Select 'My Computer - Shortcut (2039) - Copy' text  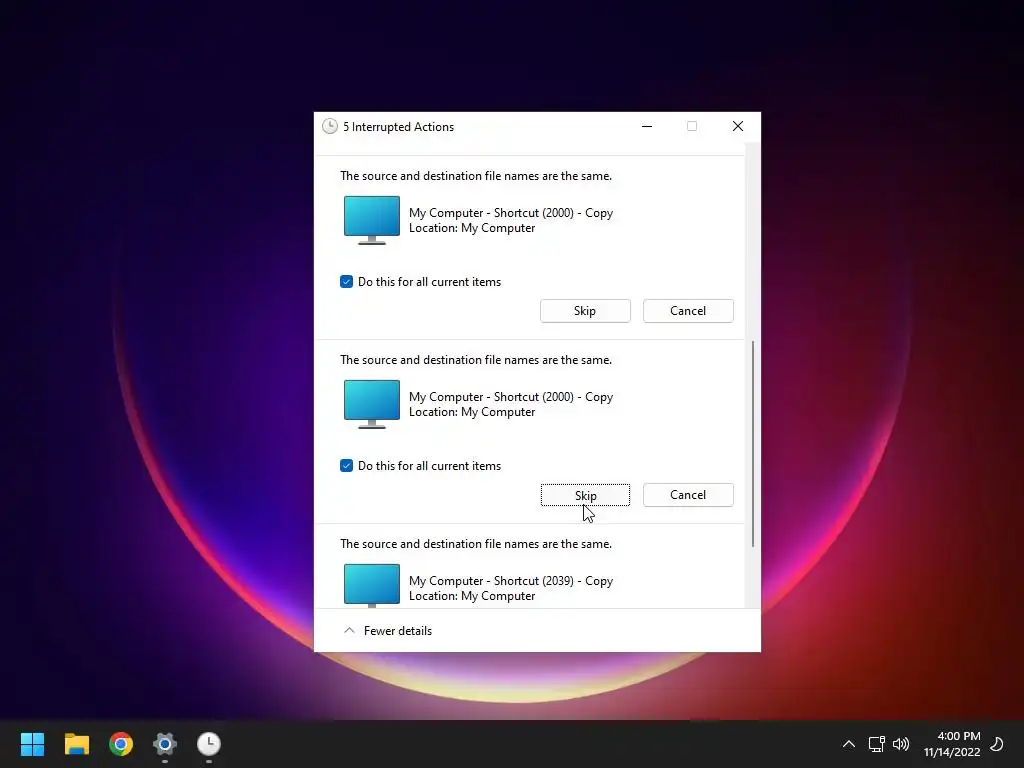coord(511,581)
